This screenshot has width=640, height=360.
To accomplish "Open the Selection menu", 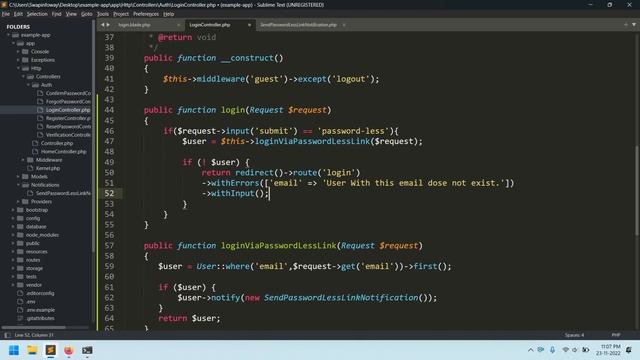I will point(37,14).
